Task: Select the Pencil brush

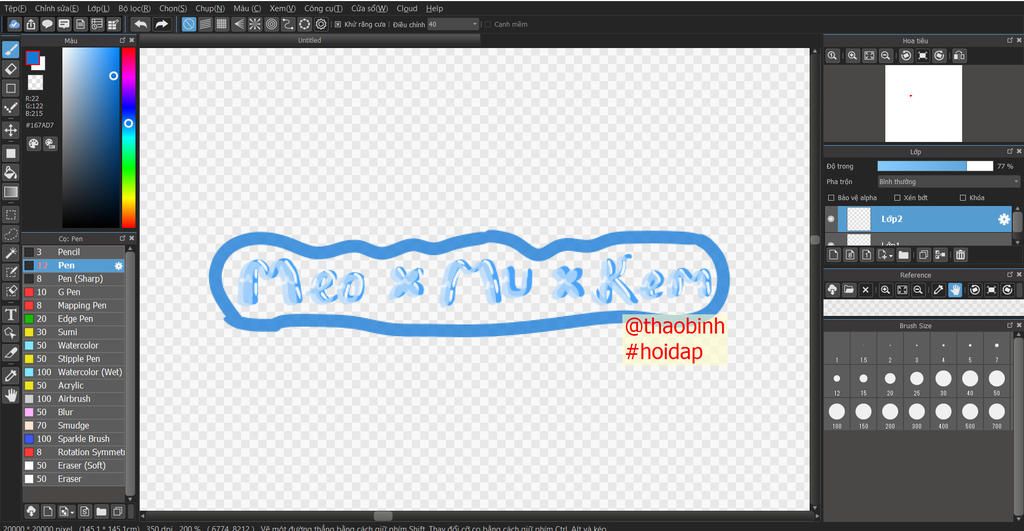Action: point(74,252)
